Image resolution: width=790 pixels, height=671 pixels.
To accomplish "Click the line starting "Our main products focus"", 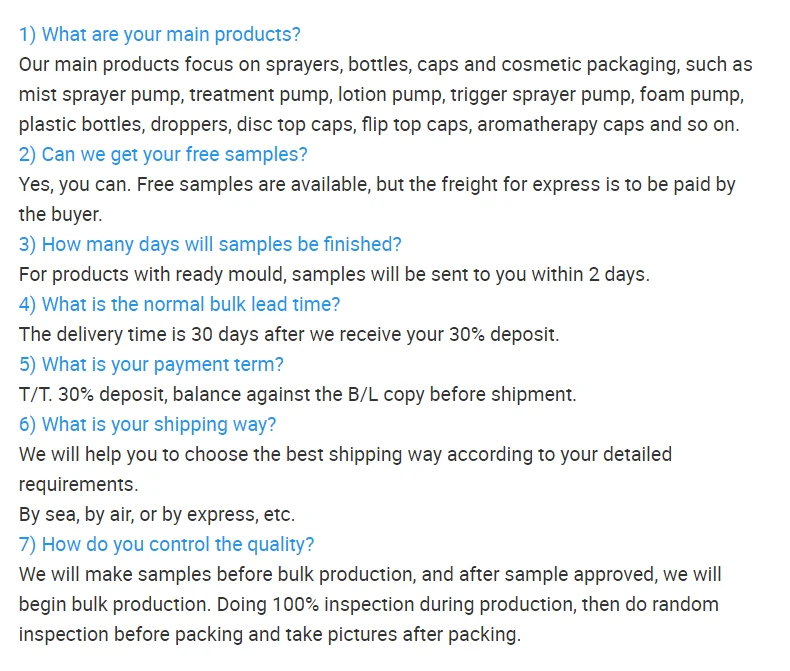I will tap(385, 65).
